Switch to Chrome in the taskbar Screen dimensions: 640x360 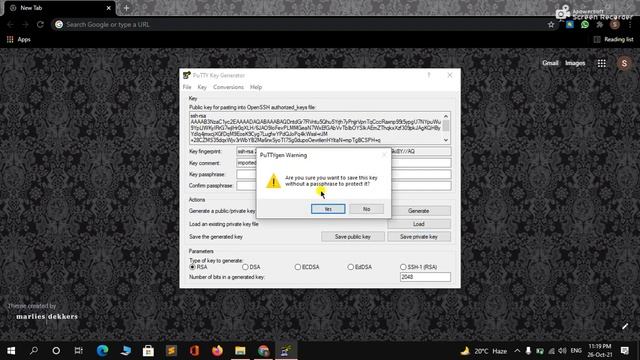[263, 351]
